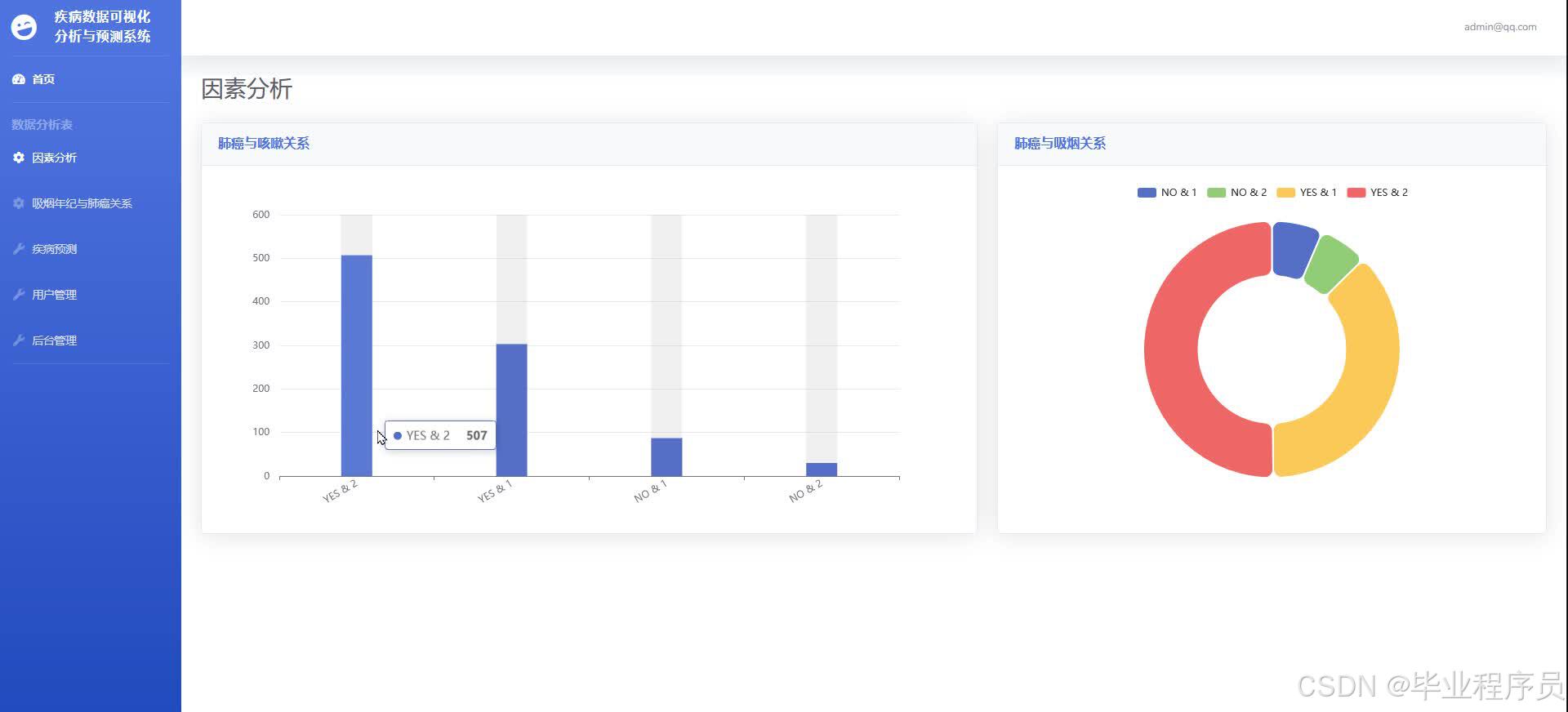Open the 疾病预测 page
The width and height of the screenshot is (1568, 712).
pos(54,249)
